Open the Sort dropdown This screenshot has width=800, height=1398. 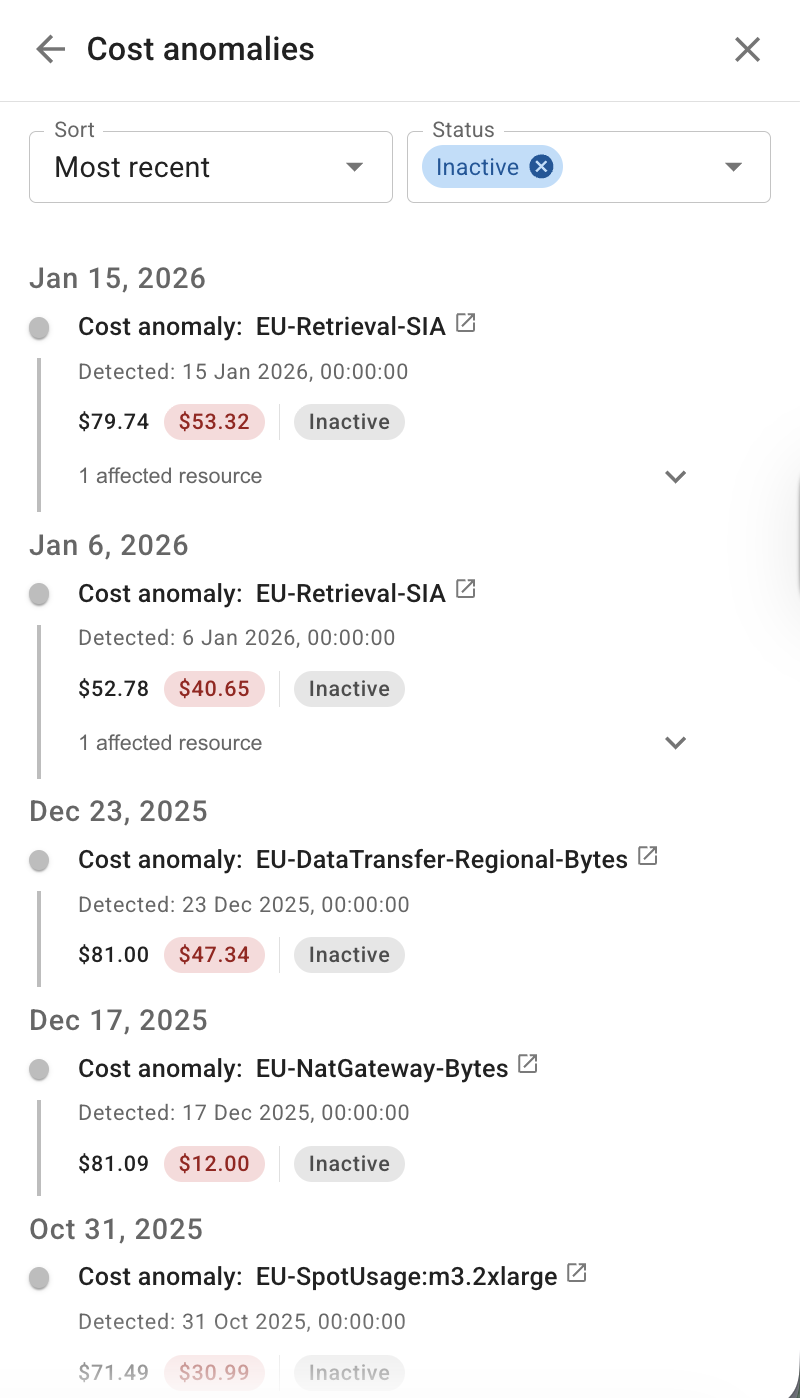pyautogui.click(x=210, y=167)
